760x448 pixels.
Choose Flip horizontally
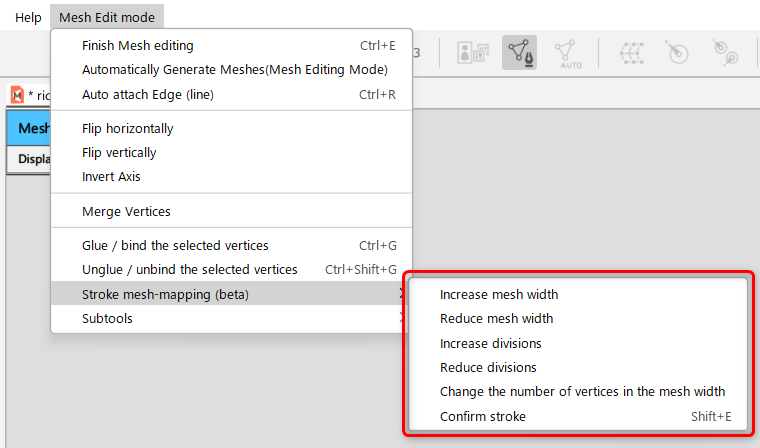pos(127,129)
